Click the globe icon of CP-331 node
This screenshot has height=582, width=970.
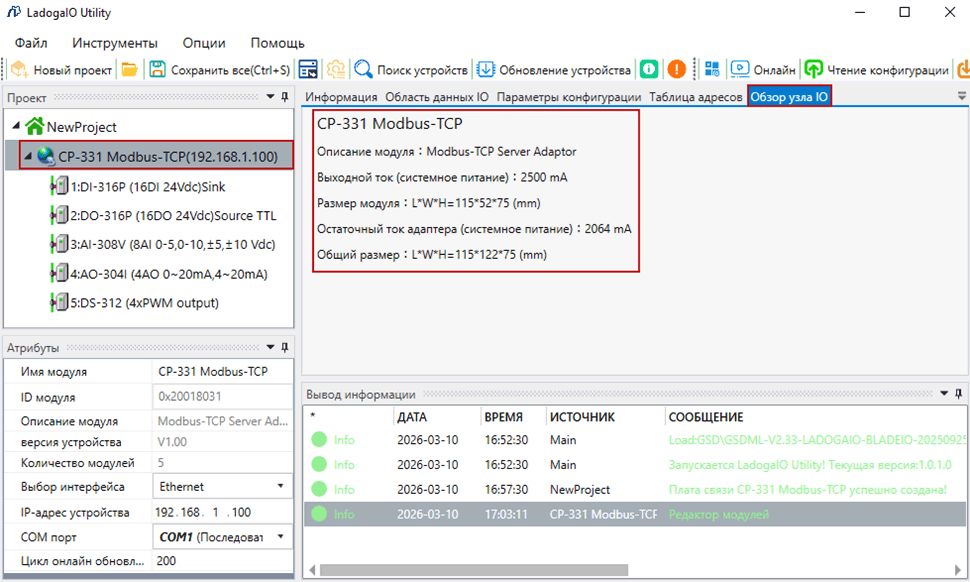(46, 156)
